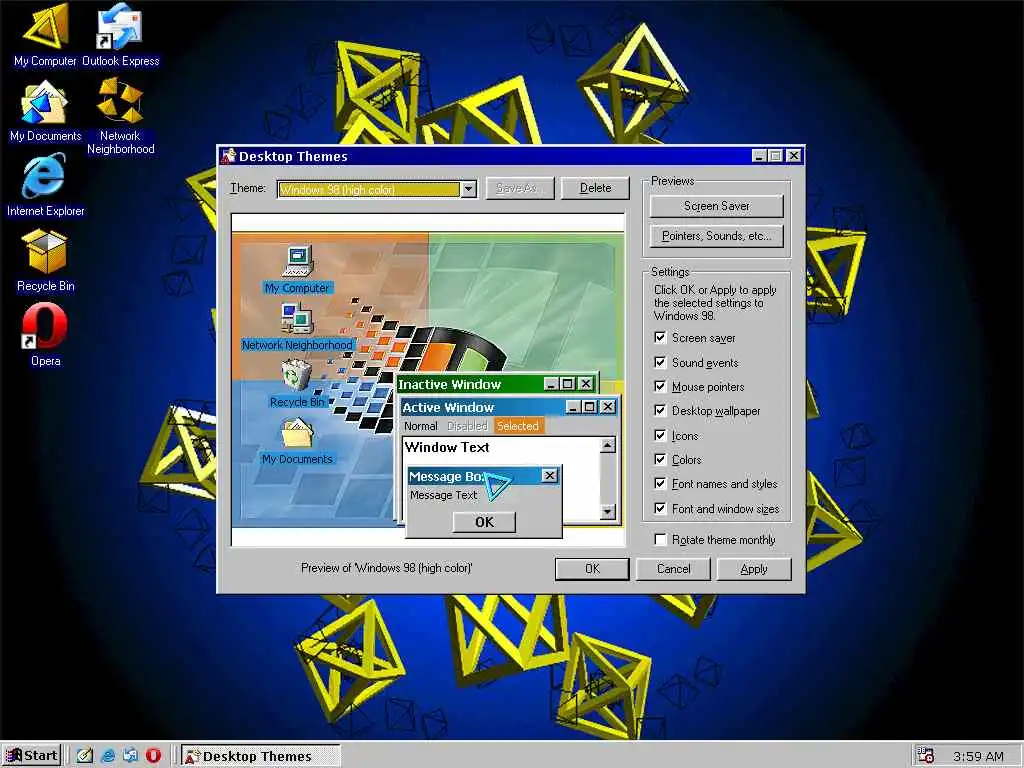The width and height of the screenshot is (1024, 768).
Task: Click Desktop Themes taskbar button
Action: pyautogui.click(x=261, y=756)
